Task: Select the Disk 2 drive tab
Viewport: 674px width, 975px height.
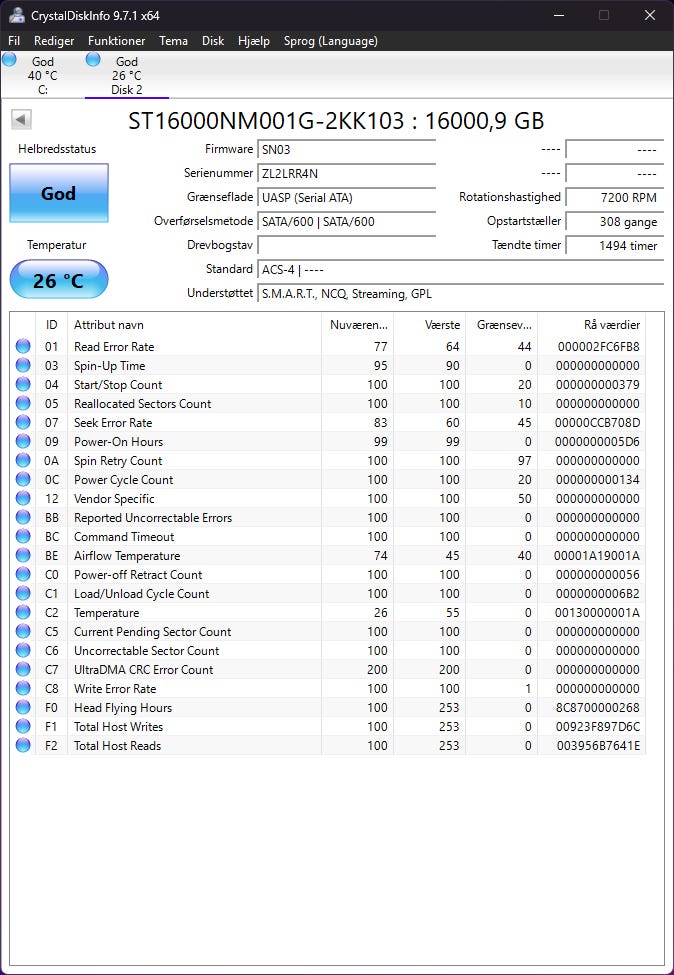Action: 126,76
